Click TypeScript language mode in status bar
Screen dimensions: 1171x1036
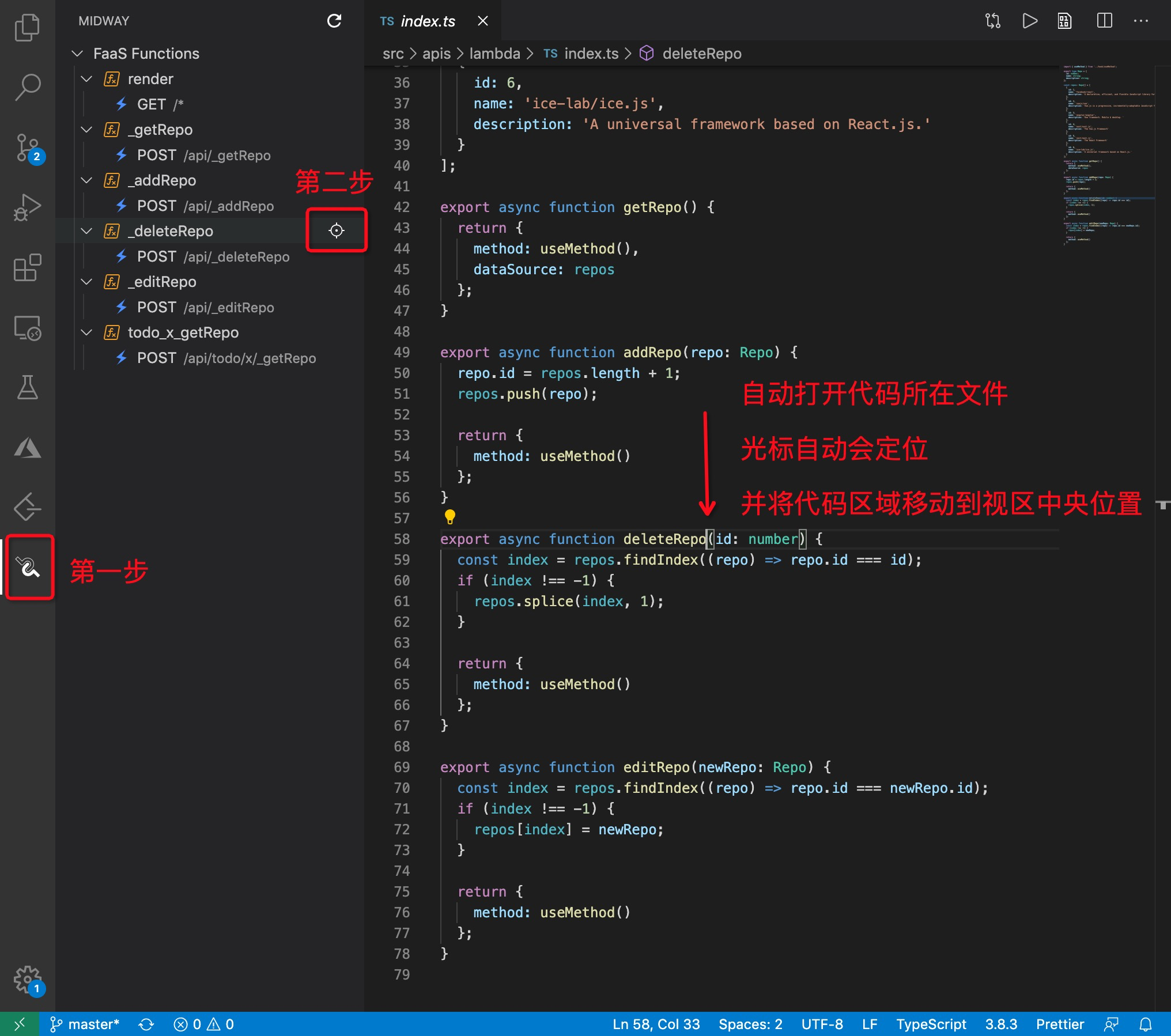pos(931,1024)
